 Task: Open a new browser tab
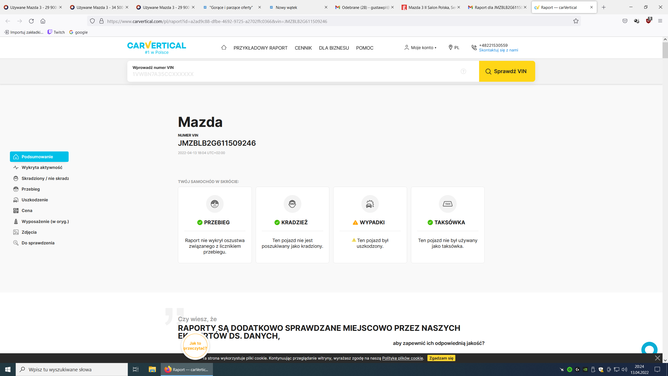[x=603, y=7]
